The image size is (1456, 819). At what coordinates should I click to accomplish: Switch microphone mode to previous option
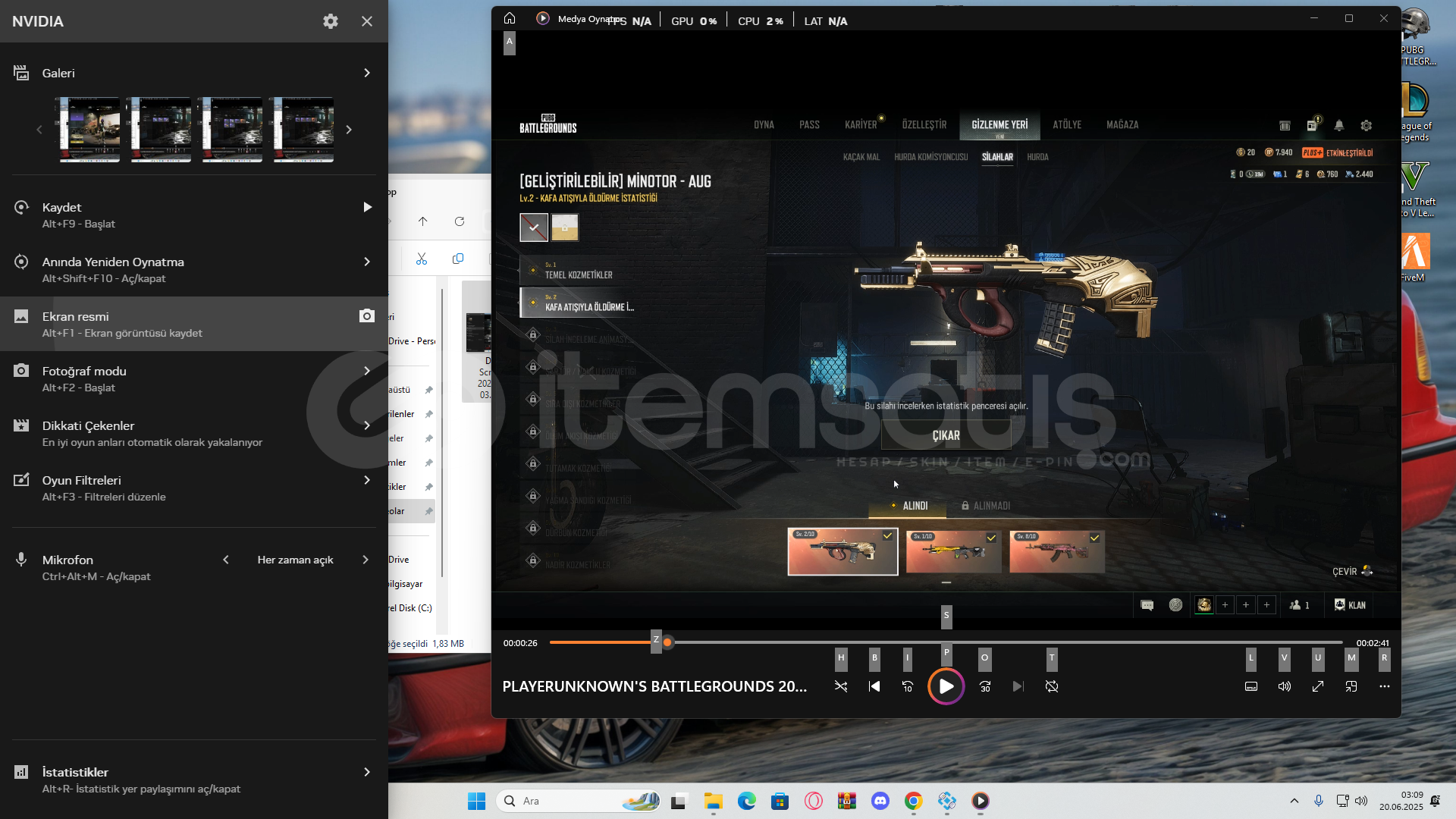(x=226, y=560)
